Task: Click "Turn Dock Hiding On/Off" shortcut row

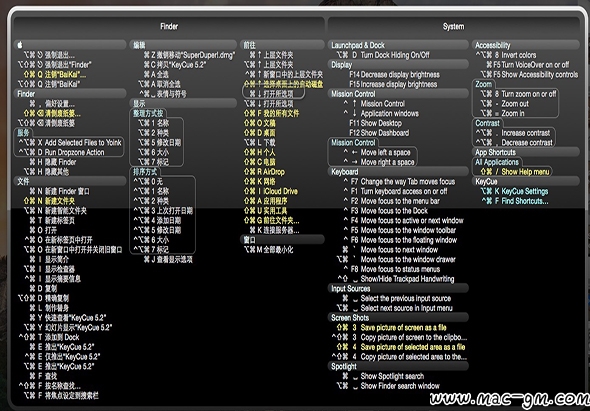Action: [383, 55]
